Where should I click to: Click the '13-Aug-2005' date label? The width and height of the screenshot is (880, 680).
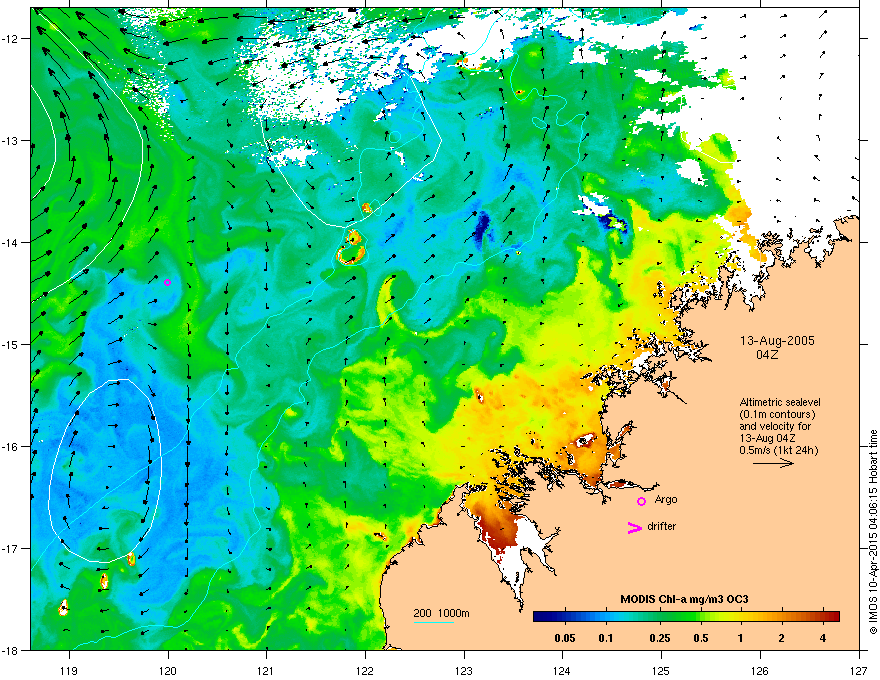(777, 341)
